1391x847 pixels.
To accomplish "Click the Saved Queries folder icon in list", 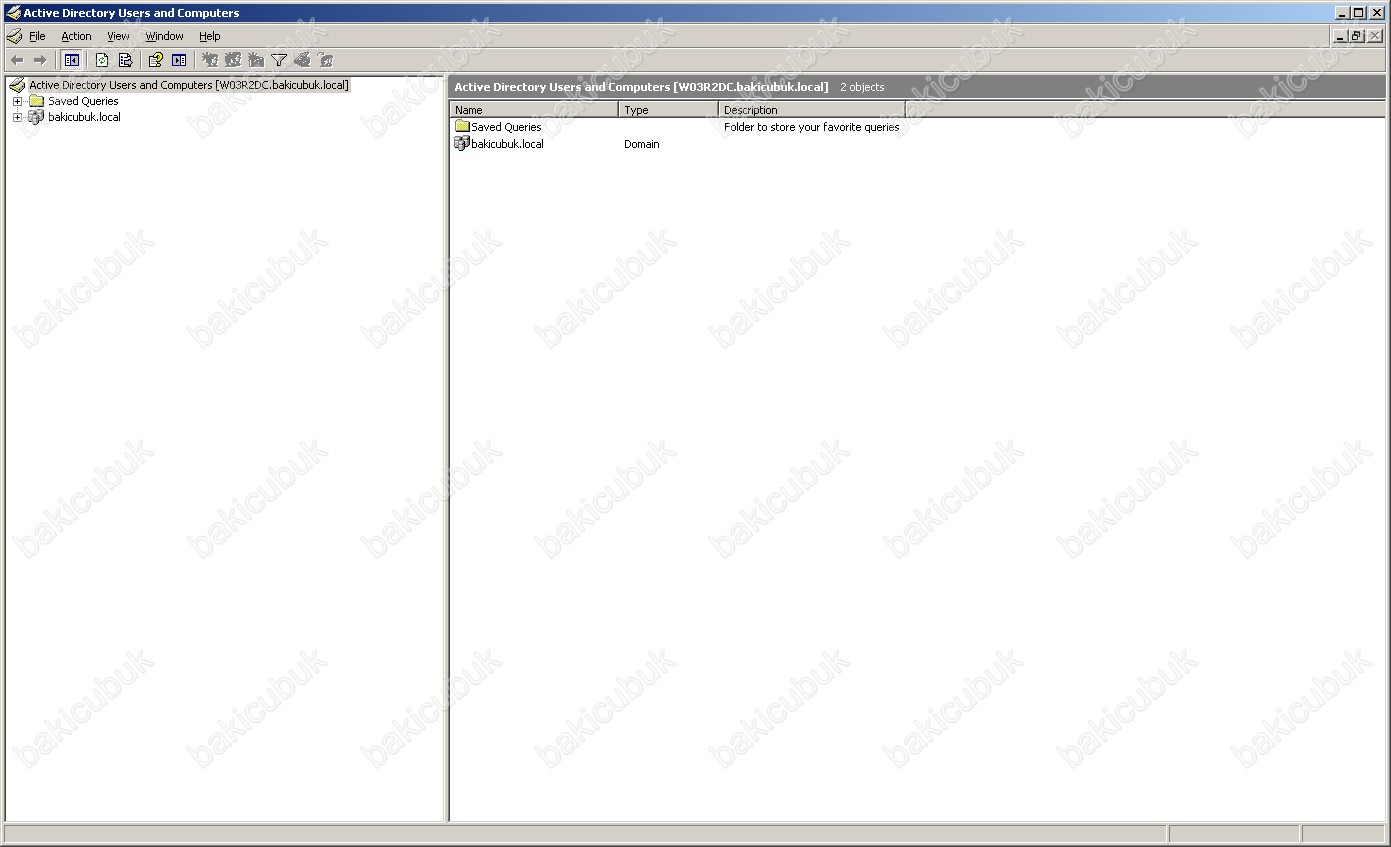I will 462,127.
